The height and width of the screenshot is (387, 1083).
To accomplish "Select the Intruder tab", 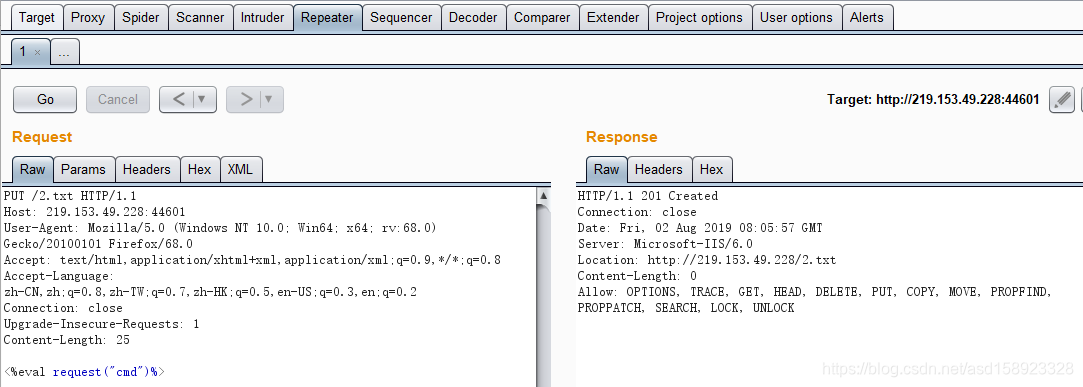I will click(x=262, y=17).
